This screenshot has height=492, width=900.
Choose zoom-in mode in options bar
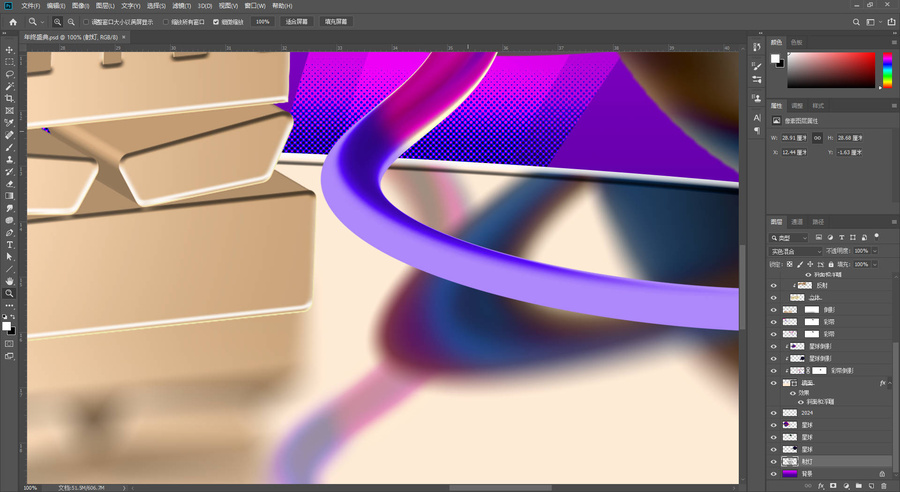point(57,22)
